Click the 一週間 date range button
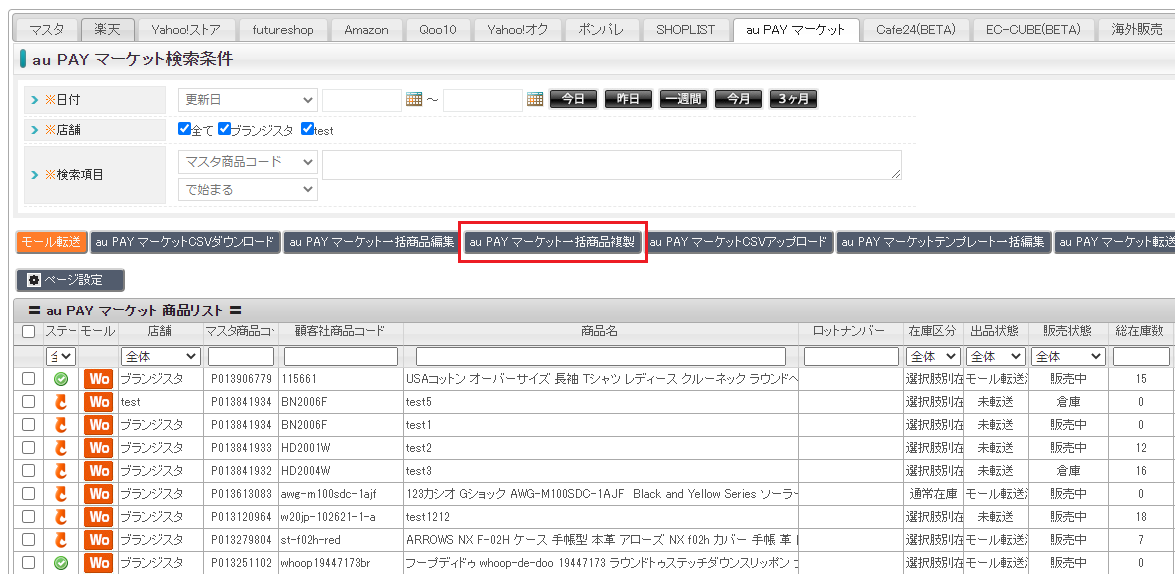1175x574 pixels. (x=683, y=99)
